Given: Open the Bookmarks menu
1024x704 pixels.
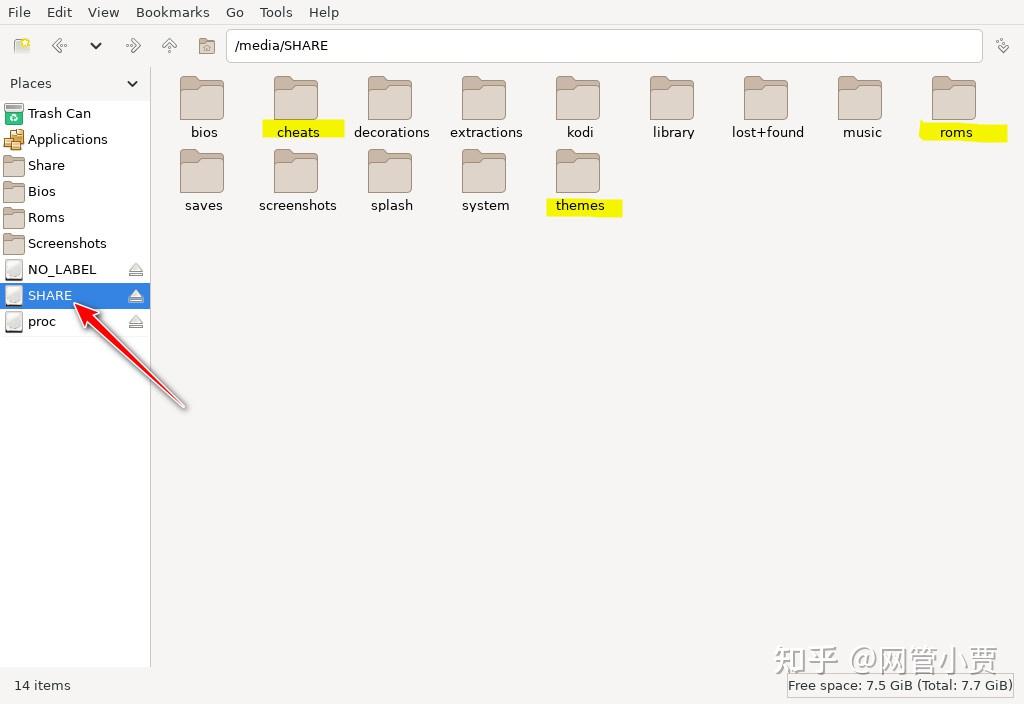Looking at the screenshot, I should 172,12.
